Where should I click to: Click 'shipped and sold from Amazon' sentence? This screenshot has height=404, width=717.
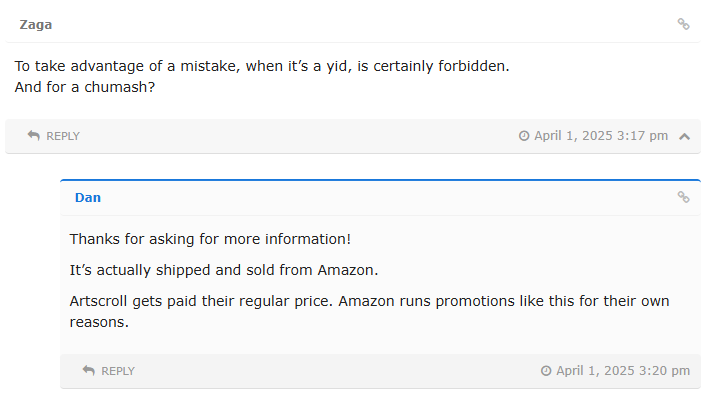[x=224, y=270]
